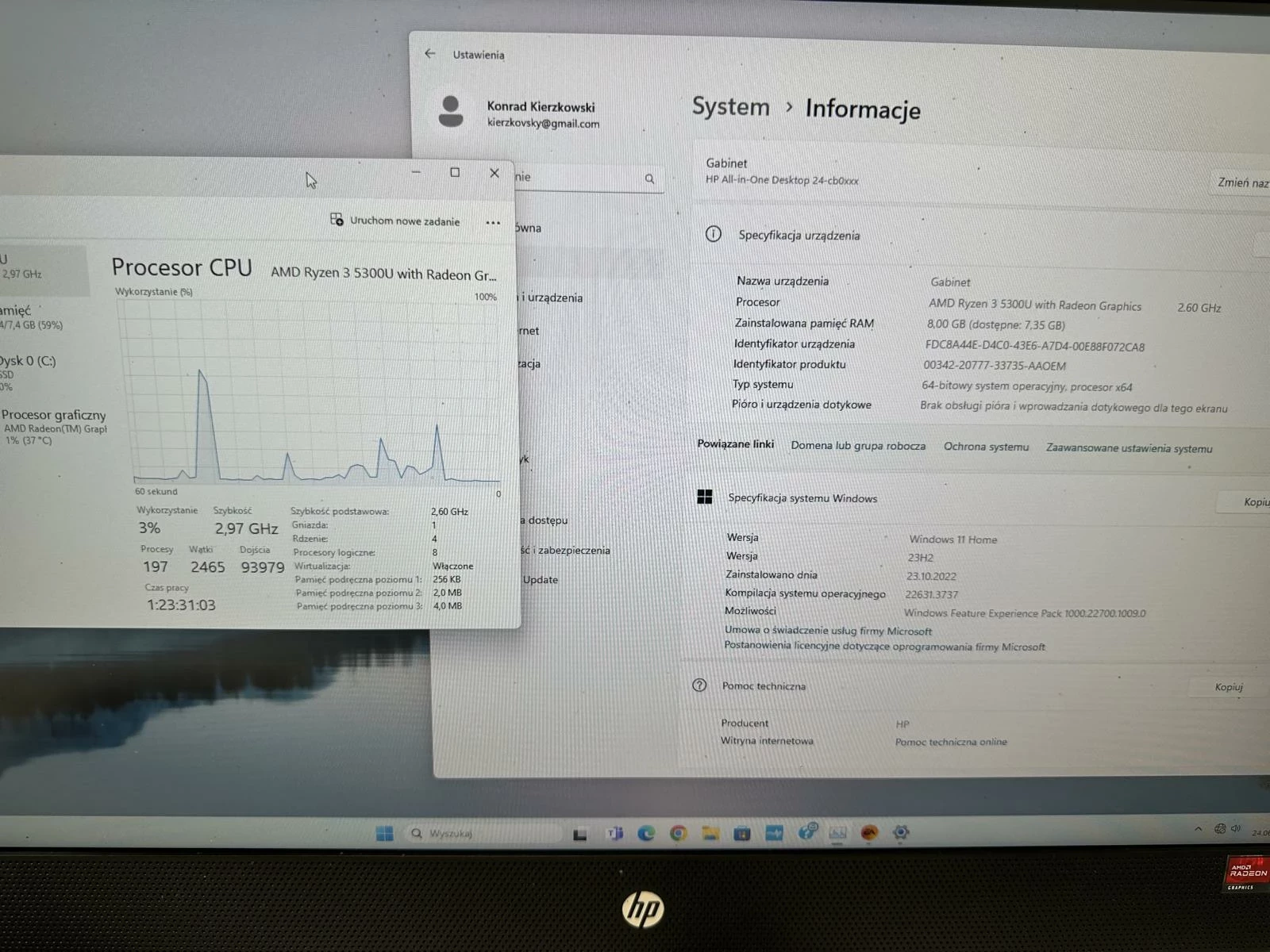Screen dimensions: 1270x952
Task: Copy the Pomoc techniczna section with Kopiuj
Action: click(x=1229, y=687)
